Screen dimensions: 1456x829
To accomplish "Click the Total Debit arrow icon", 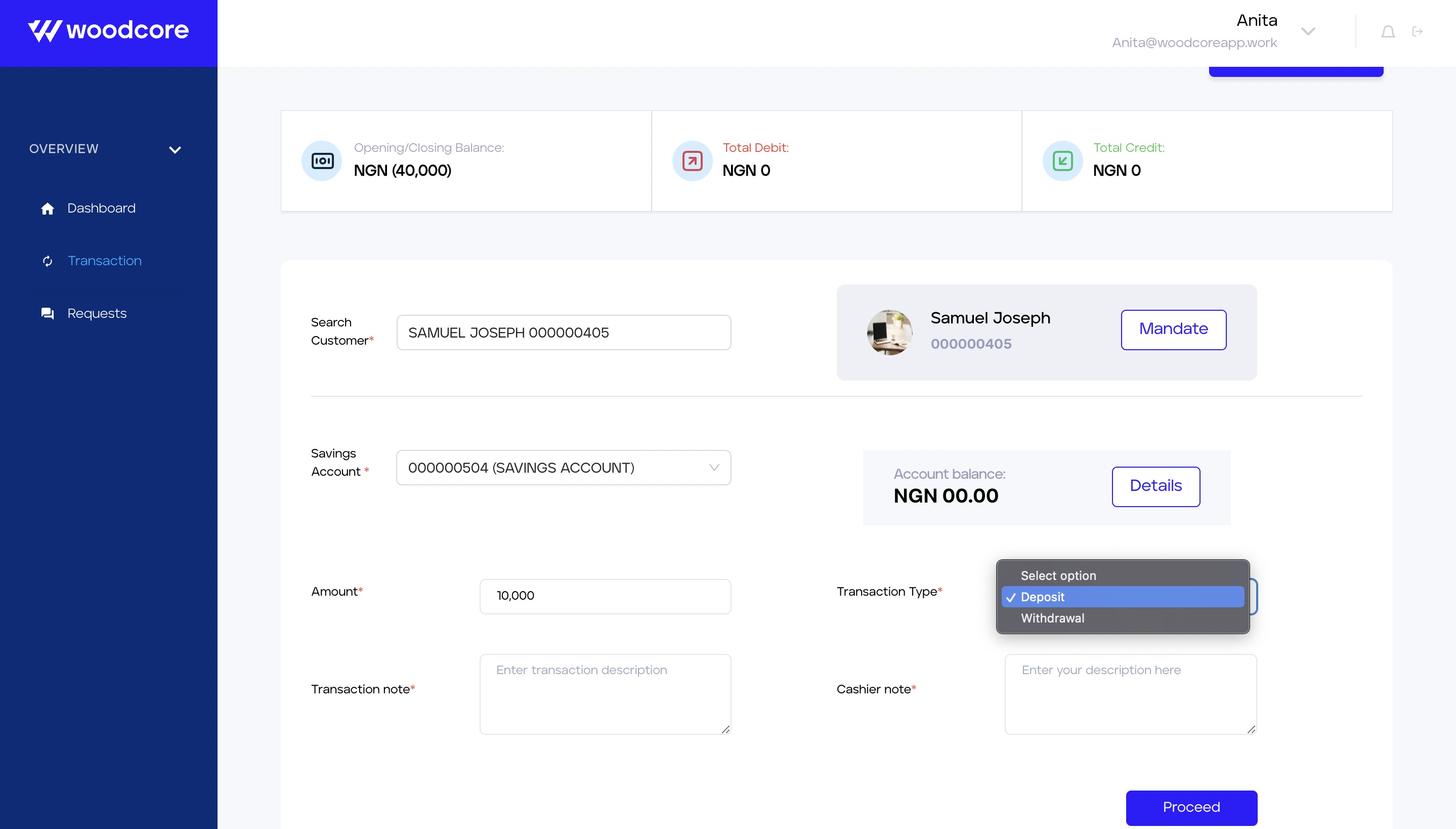I will click(x=692, y=161).
